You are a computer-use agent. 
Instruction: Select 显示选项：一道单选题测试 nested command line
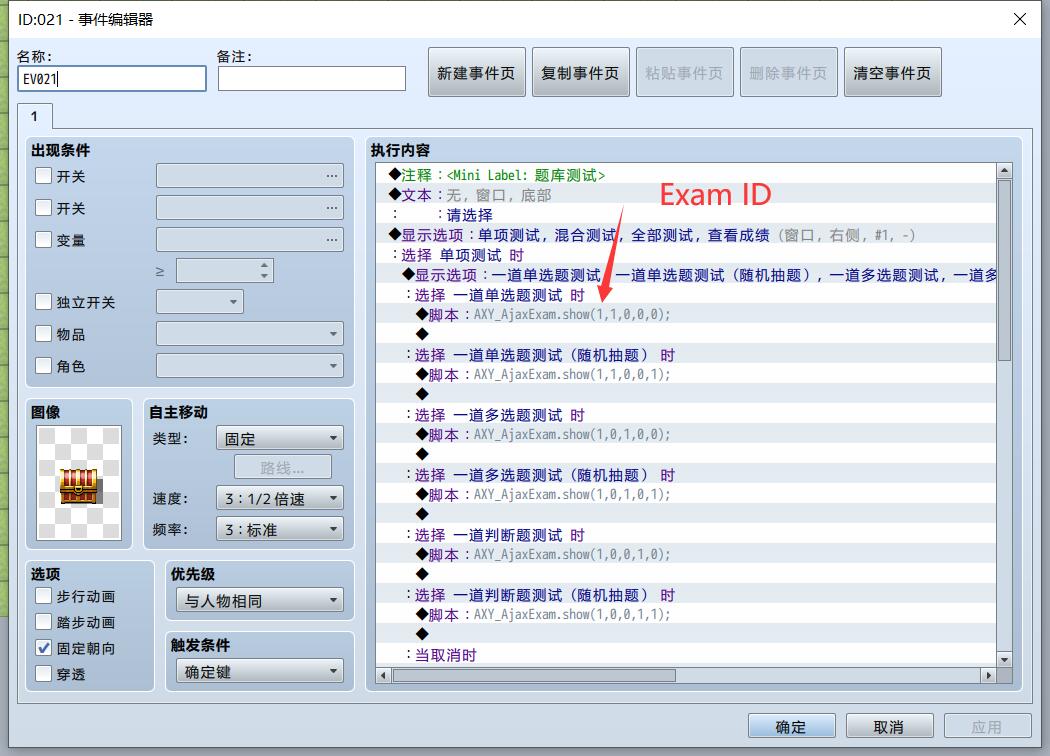686,275
